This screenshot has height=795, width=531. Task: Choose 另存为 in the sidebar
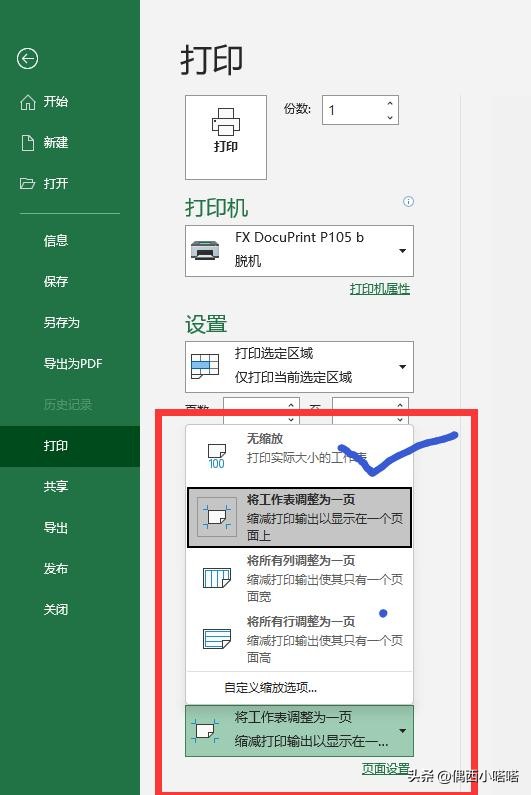70,322
